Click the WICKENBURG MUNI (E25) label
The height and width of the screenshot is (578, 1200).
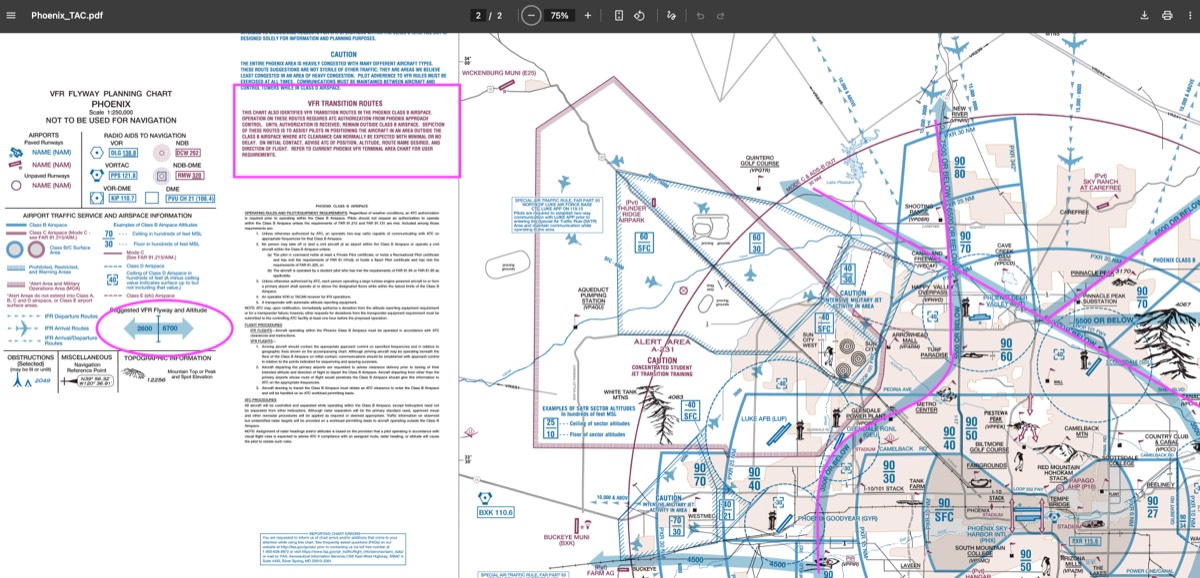500,73
